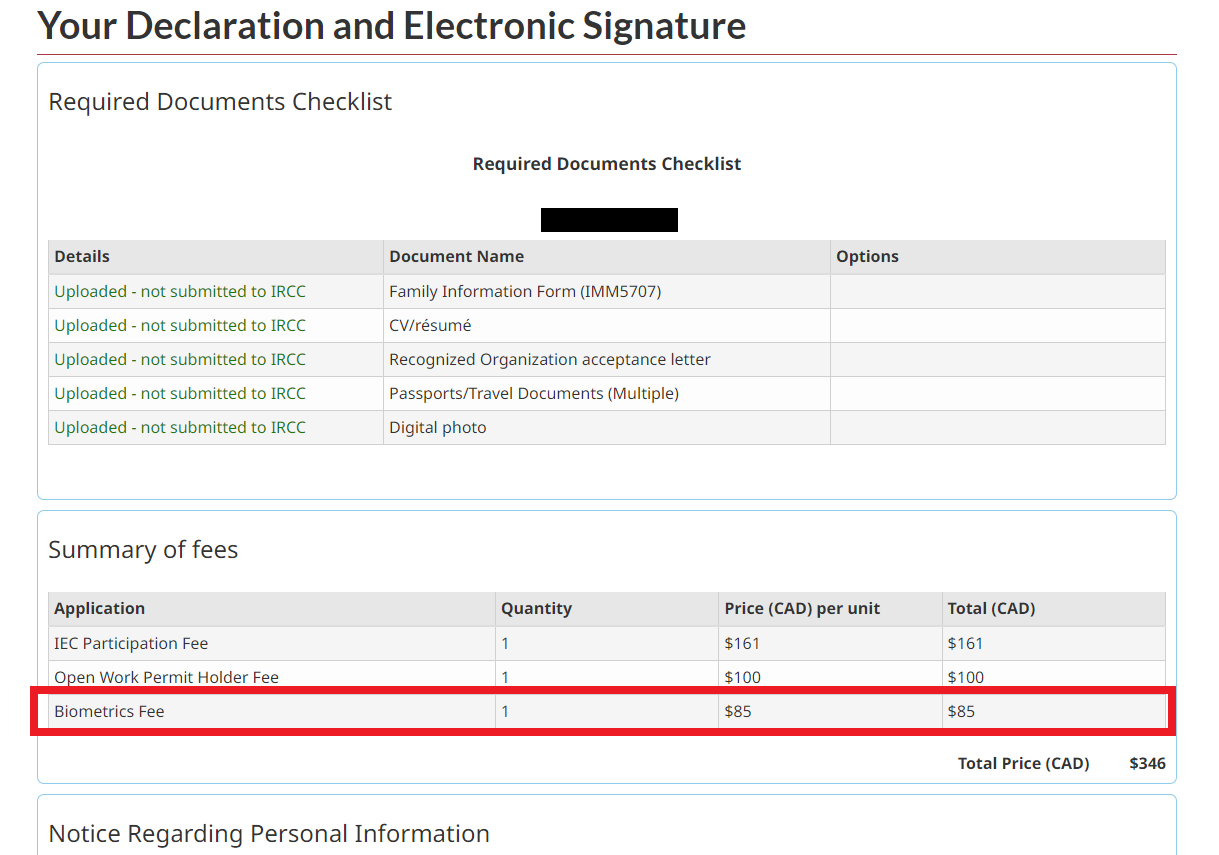The width and height of the screenshot is (1219, 855).
Task: Click Notice Regarding Personal Information heading
Action: pos(269,833)
